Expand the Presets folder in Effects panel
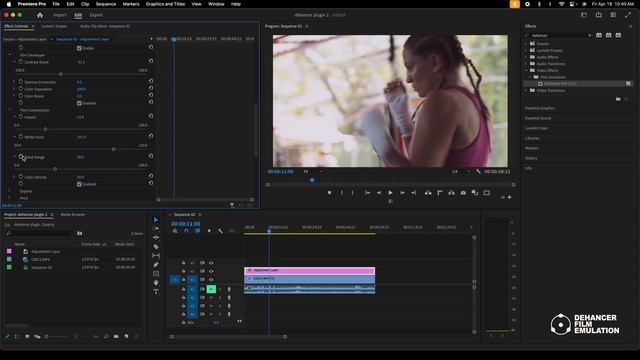 pos(526,43)
